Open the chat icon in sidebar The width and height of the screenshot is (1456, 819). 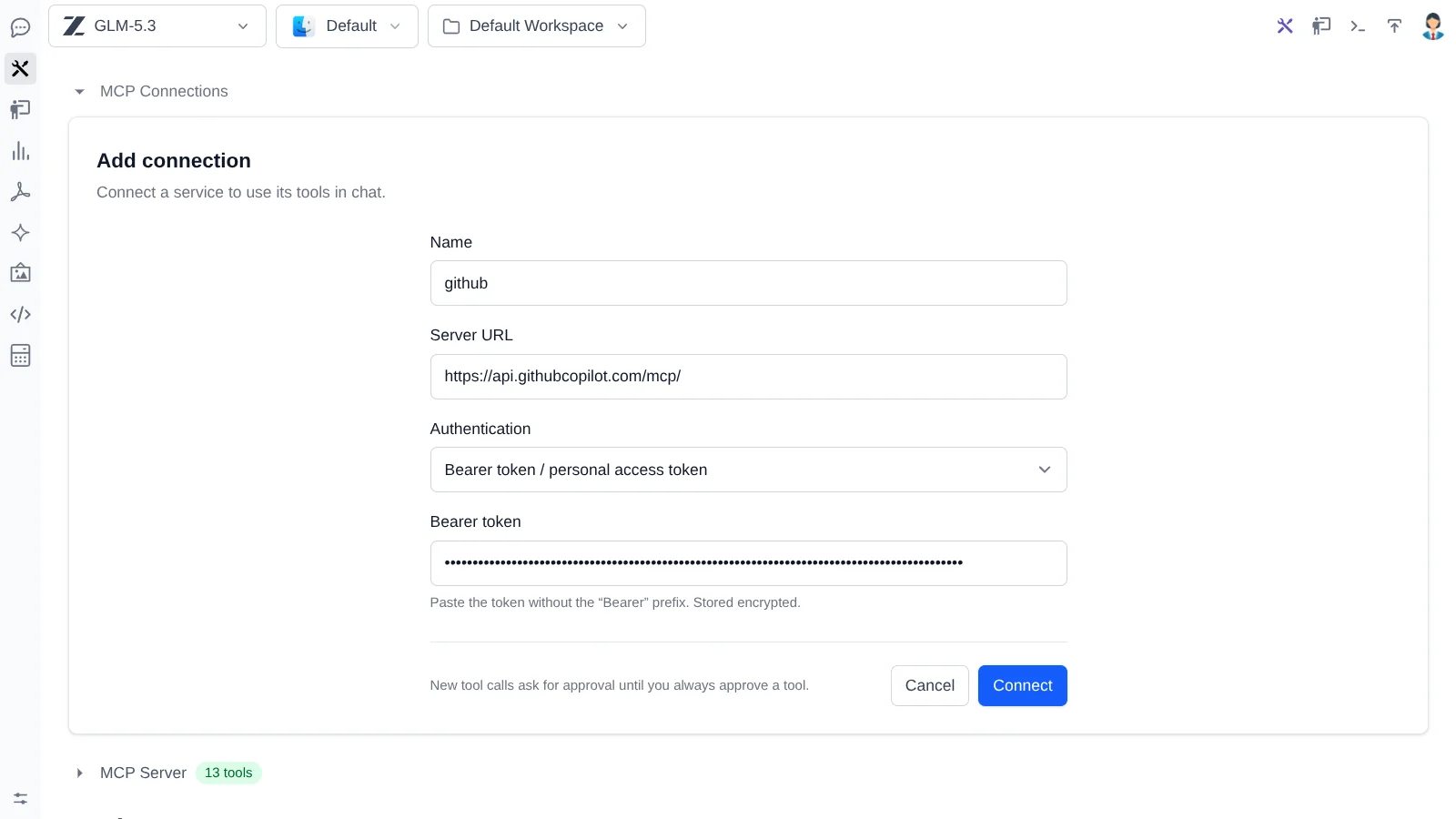point(20,27)
